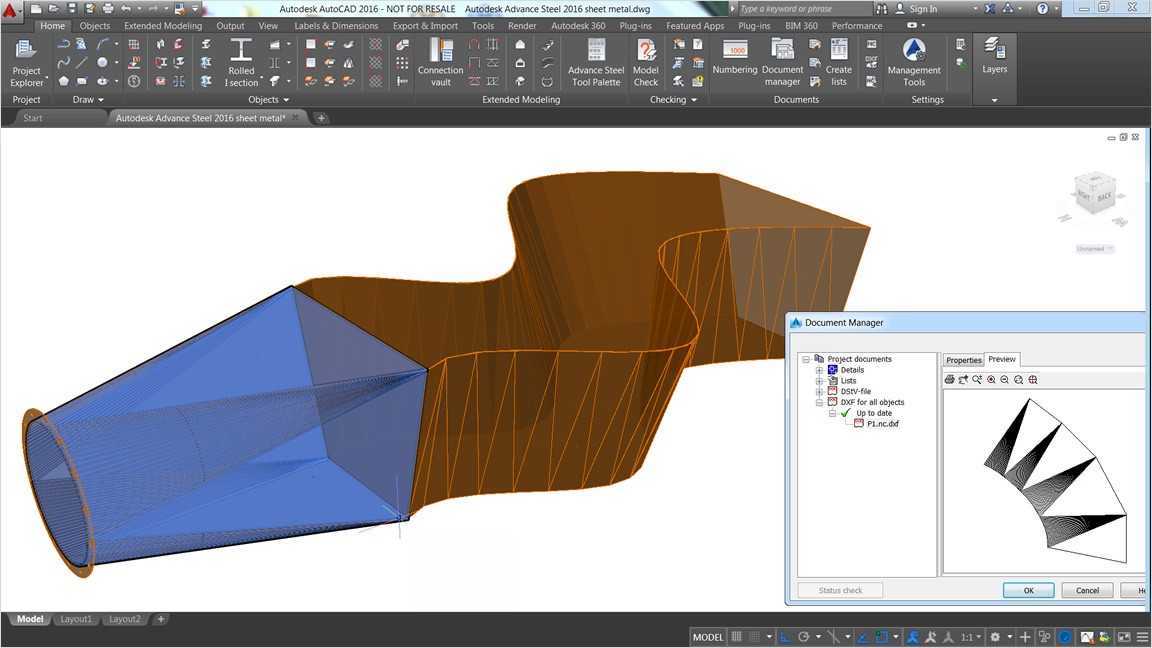Run the Model Check tool
Image resolution: width=1152 pixels, height=648 pixels.
[646, 63]
